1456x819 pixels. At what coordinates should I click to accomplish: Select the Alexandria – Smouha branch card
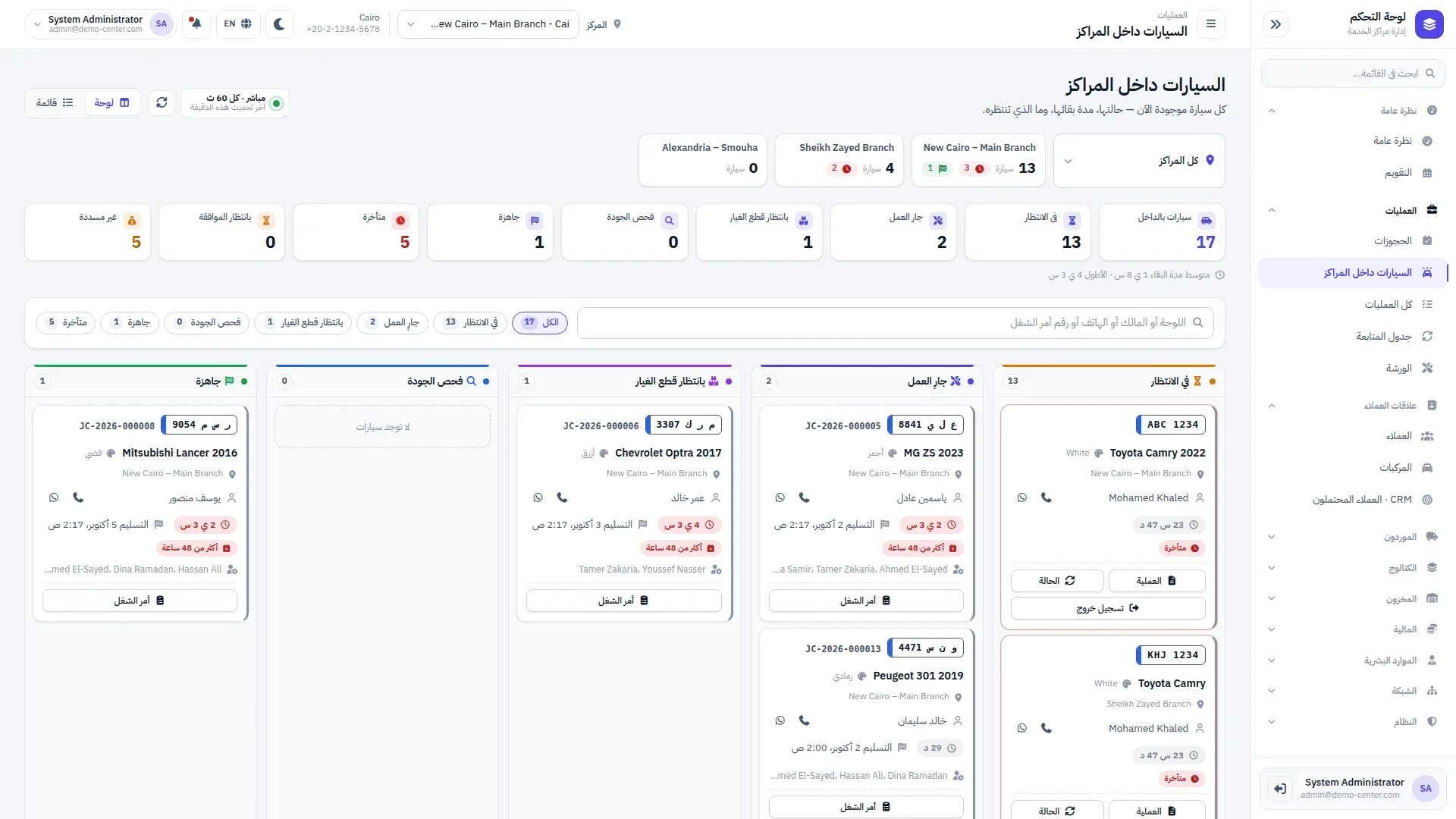[703, 160]
